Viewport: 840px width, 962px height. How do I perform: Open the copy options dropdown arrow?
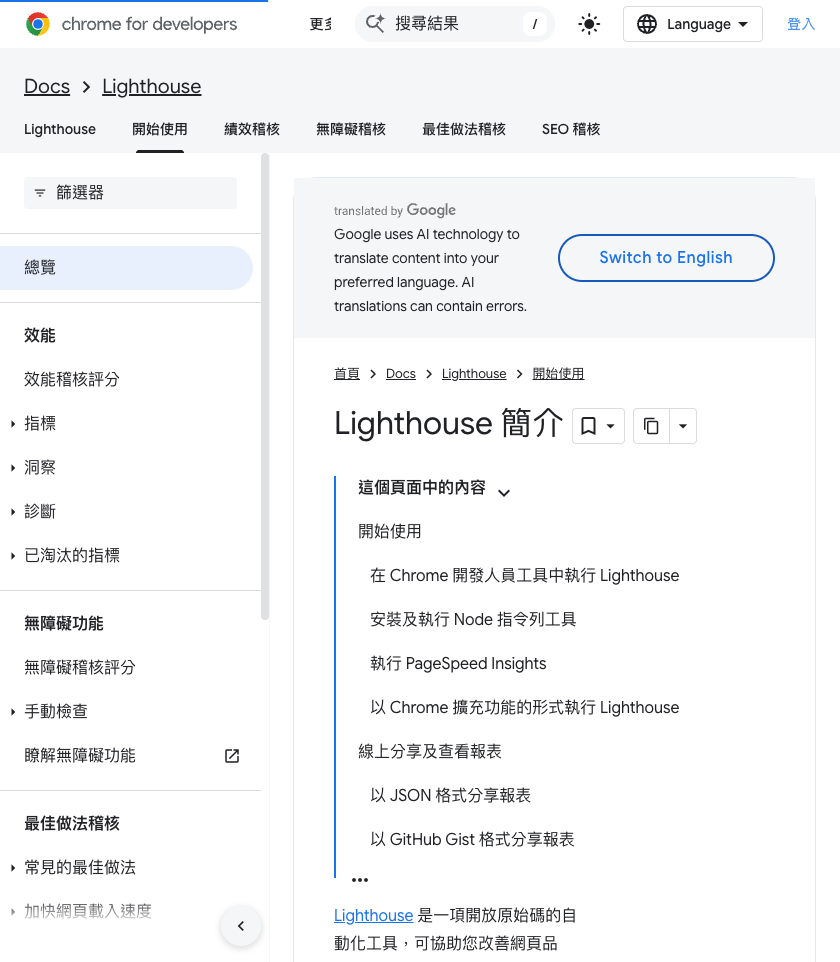coord(683,426)
